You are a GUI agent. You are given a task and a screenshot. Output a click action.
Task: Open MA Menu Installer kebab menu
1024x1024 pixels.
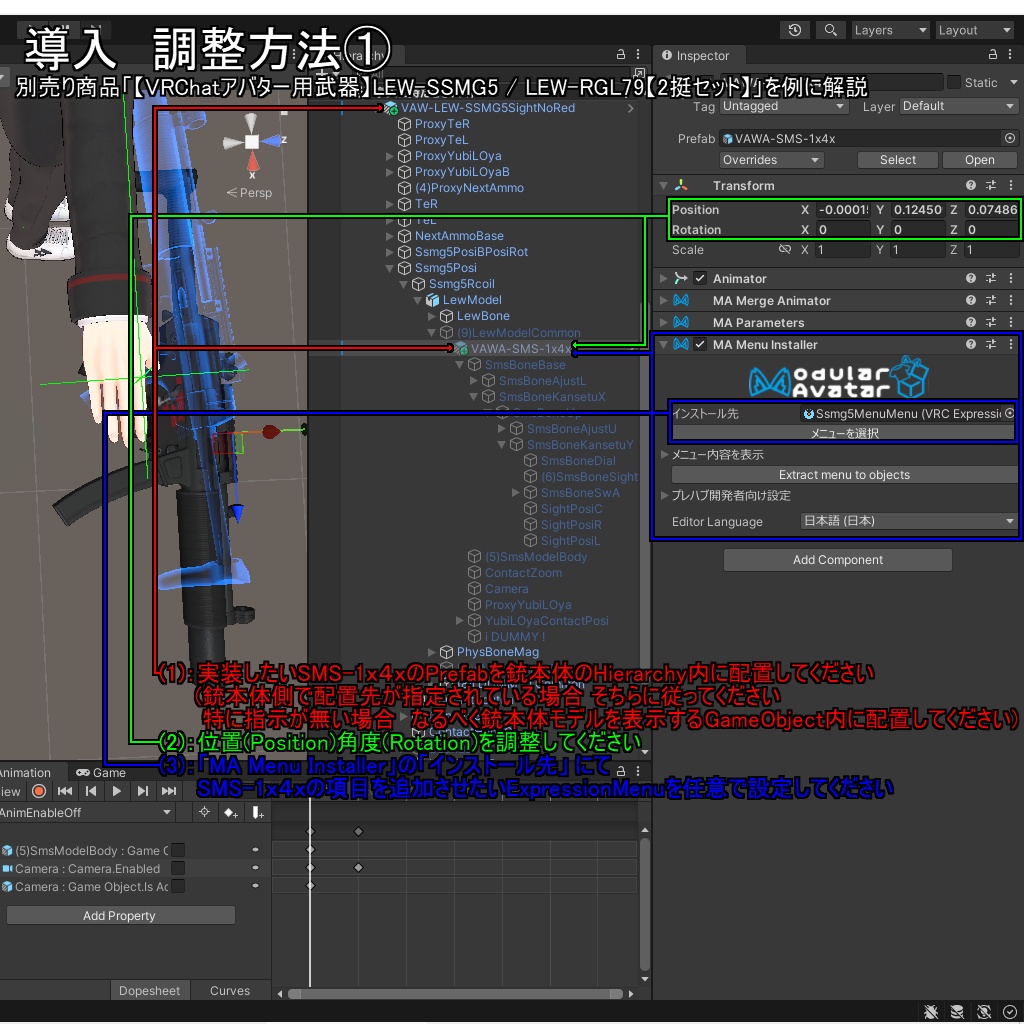coord(1010,344)
